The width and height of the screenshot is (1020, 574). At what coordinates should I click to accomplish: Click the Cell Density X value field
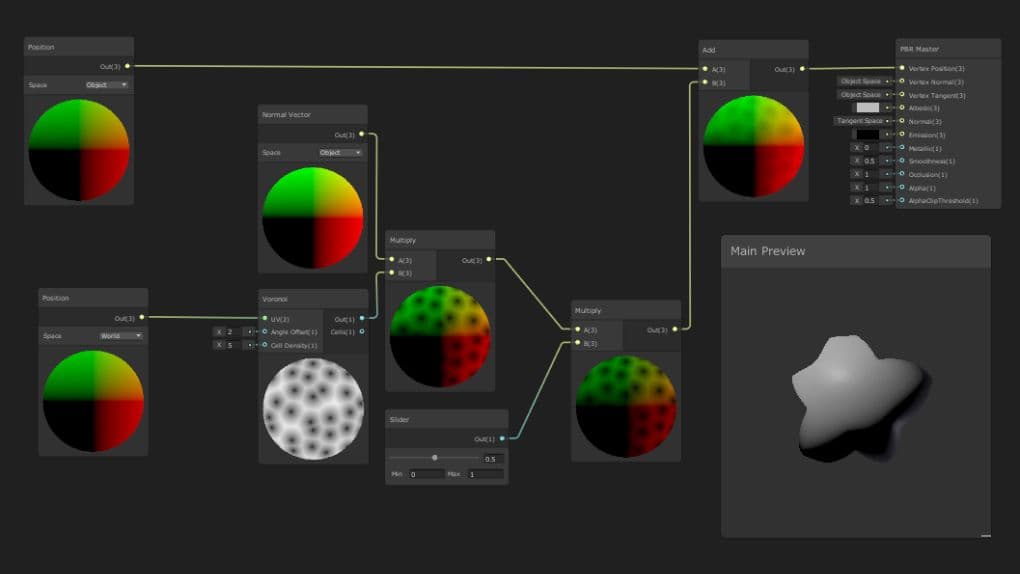(233, 345)
